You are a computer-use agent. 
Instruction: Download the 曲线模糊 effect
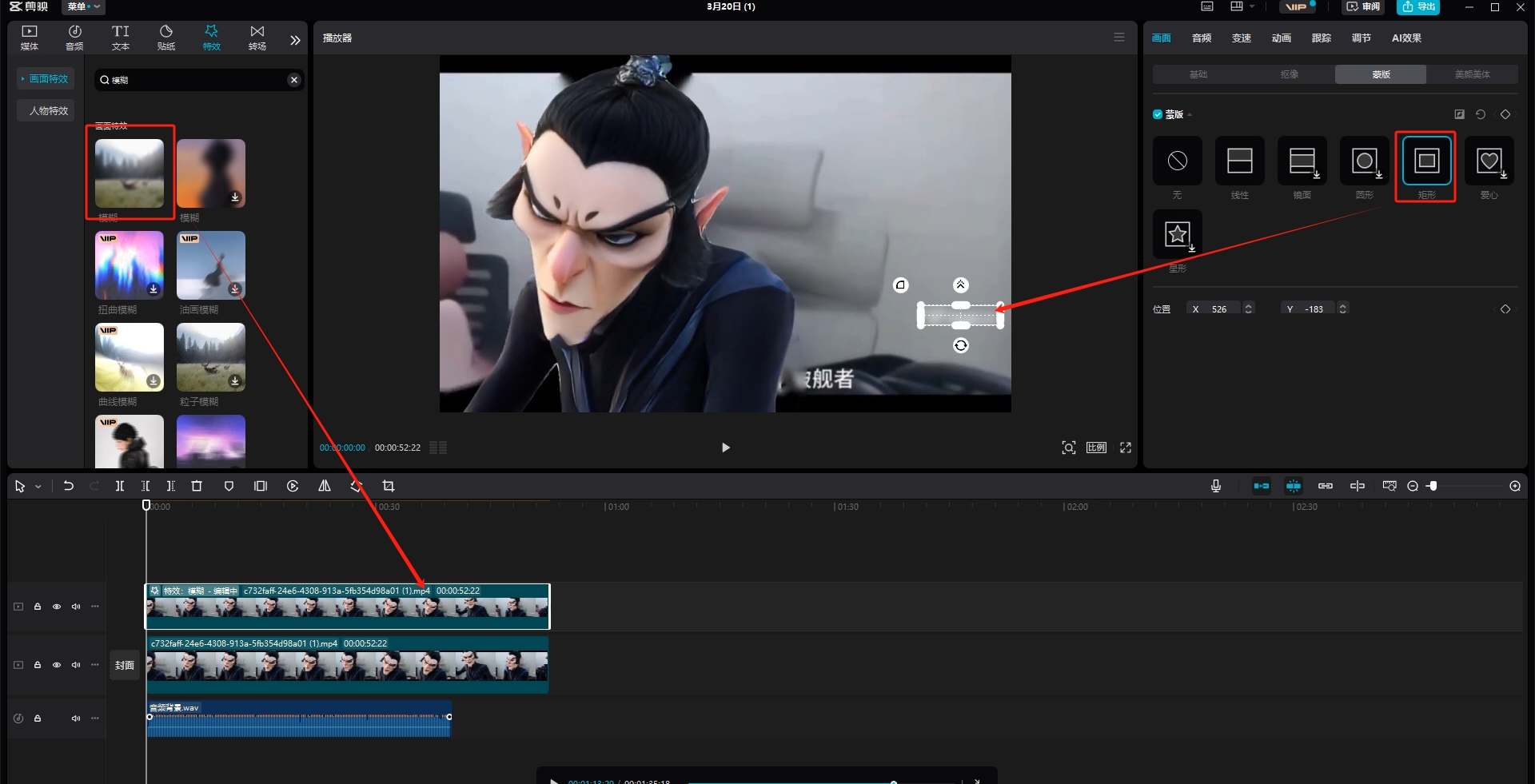point(153,380)
